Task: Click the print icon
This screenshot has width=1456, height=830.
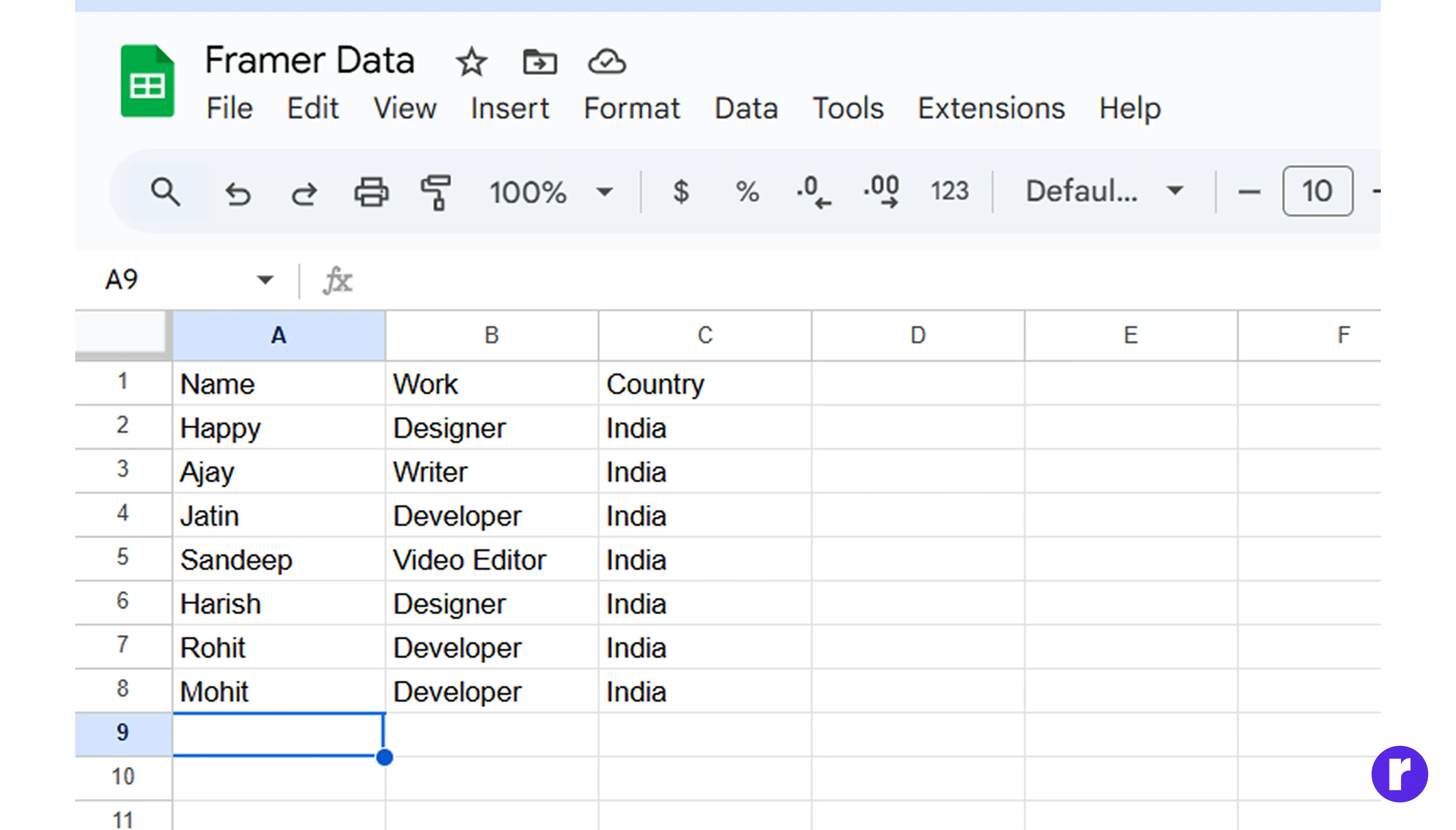Action: click(x=371, y=192)
